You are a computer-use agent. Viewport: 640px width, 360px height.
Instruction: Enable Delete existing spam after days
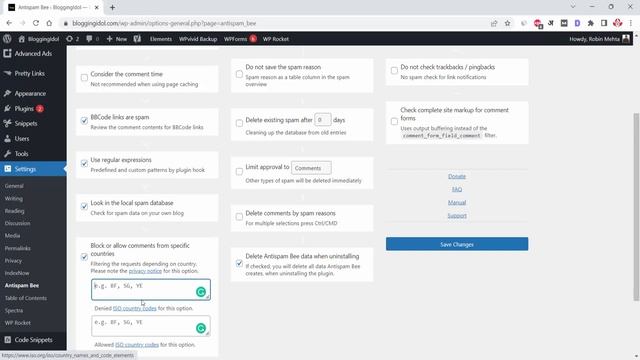(239, 123)
